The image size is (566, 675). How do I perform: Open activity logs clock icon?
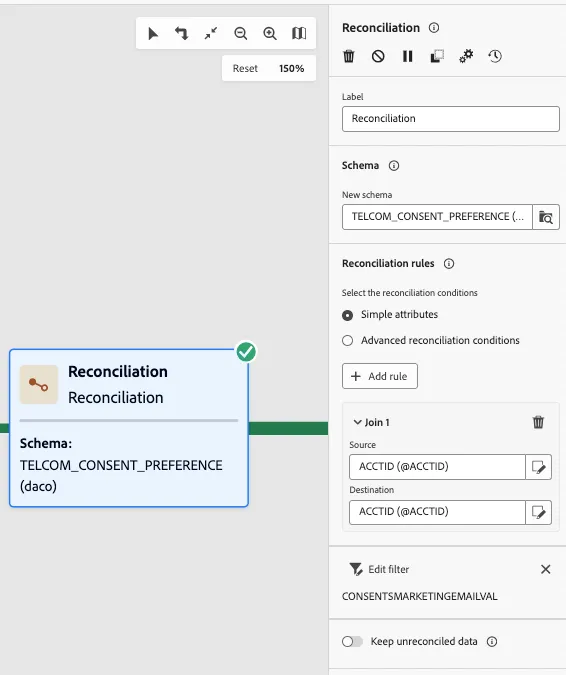click(x=495, y=56)
